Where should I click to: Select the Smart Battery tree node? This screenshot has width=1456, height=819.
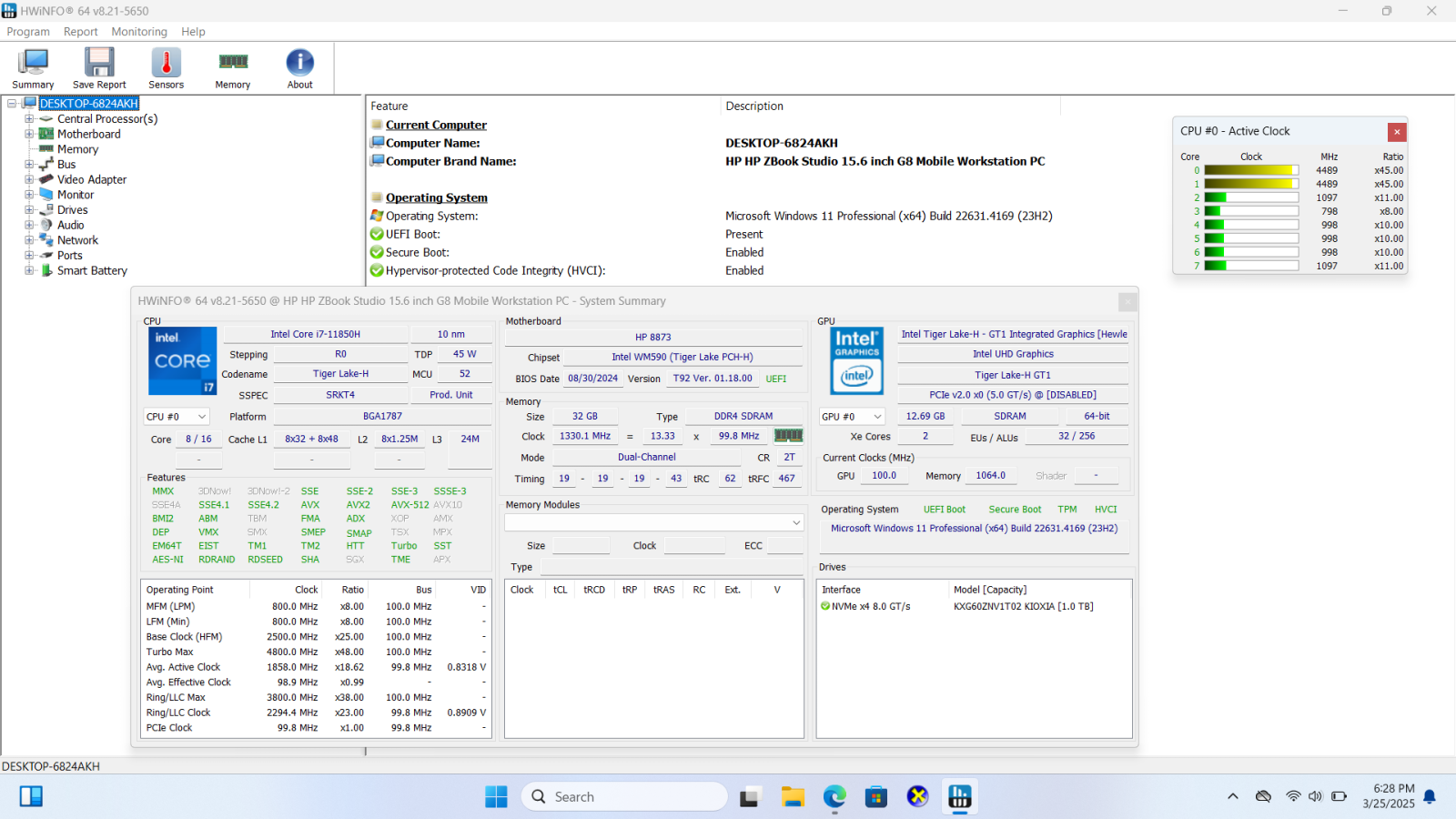92,270
